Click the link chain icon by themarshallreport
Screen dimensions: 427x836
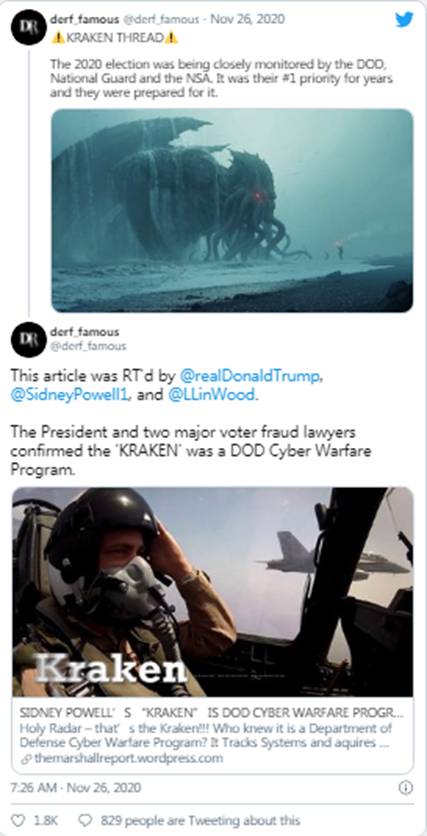pos(27,759)
